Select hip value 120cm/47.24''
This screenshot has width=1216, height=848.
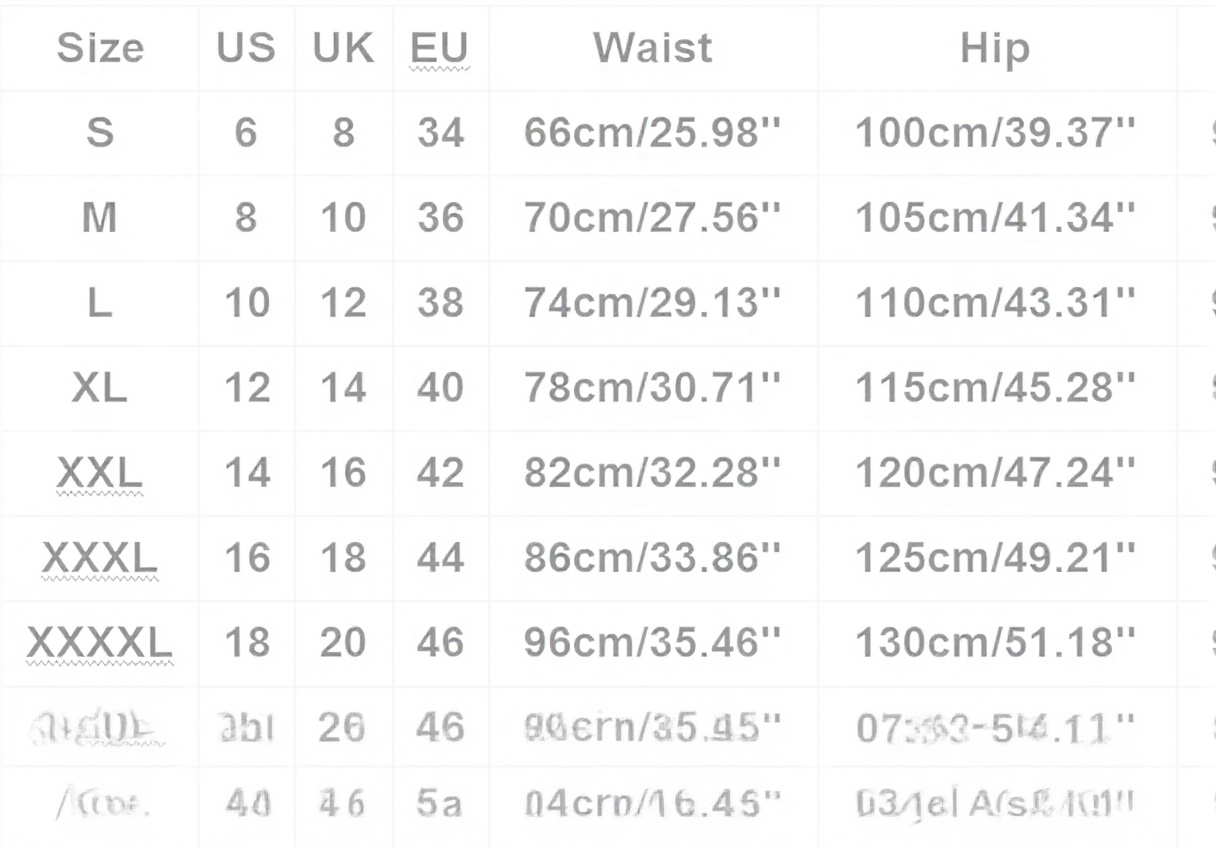click(x=996, y=472)
